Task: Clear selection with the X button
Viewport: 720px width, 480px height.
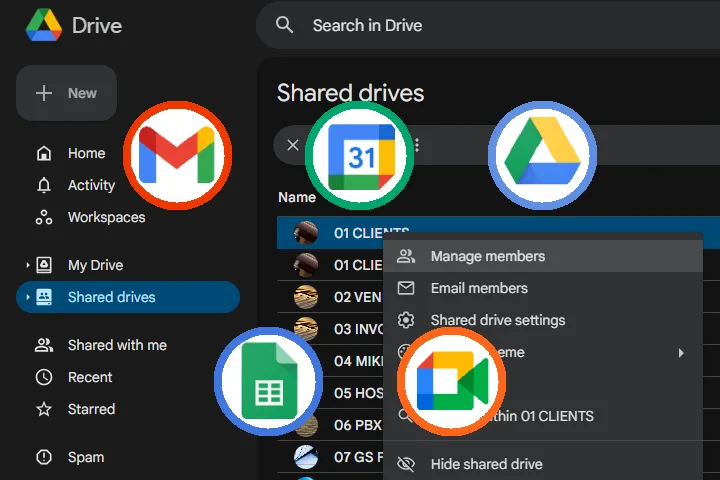Action: [x=292, y=145]
